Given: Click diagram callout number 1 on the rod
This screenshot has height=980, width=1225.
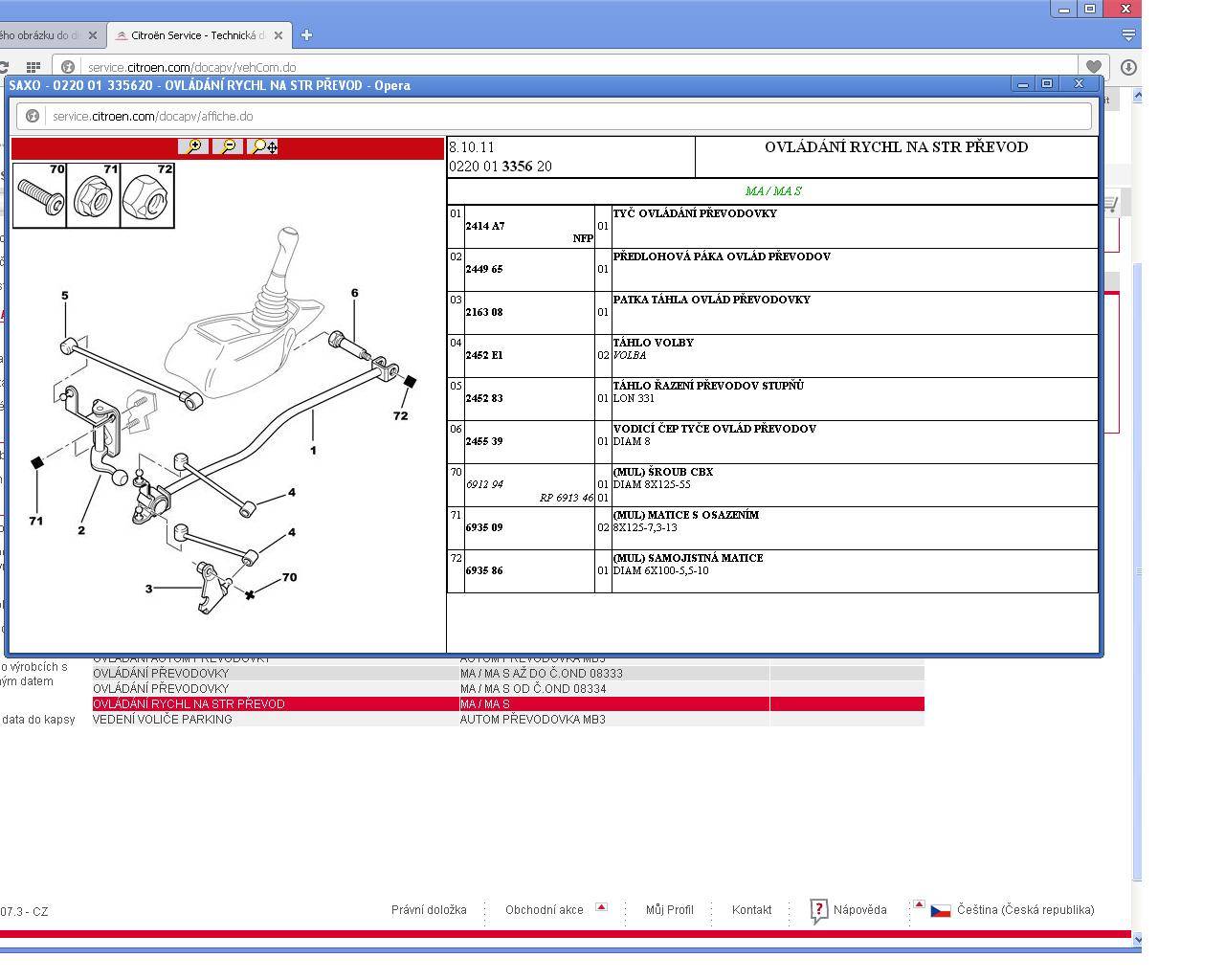Looking at the screenshot, I should [313, 450].
